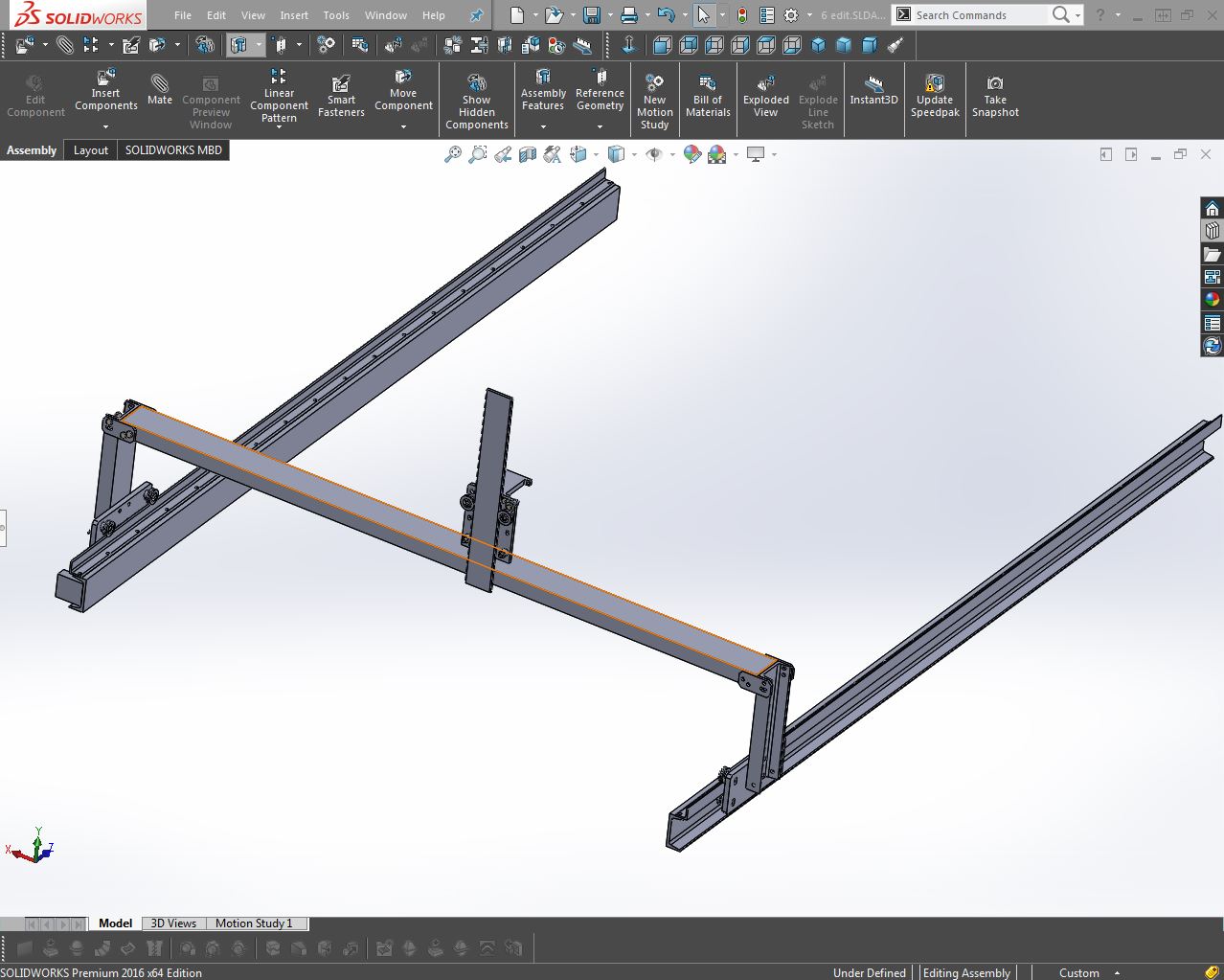
Task: Click the Apply Scene color icon
Action: pos(717,154)
